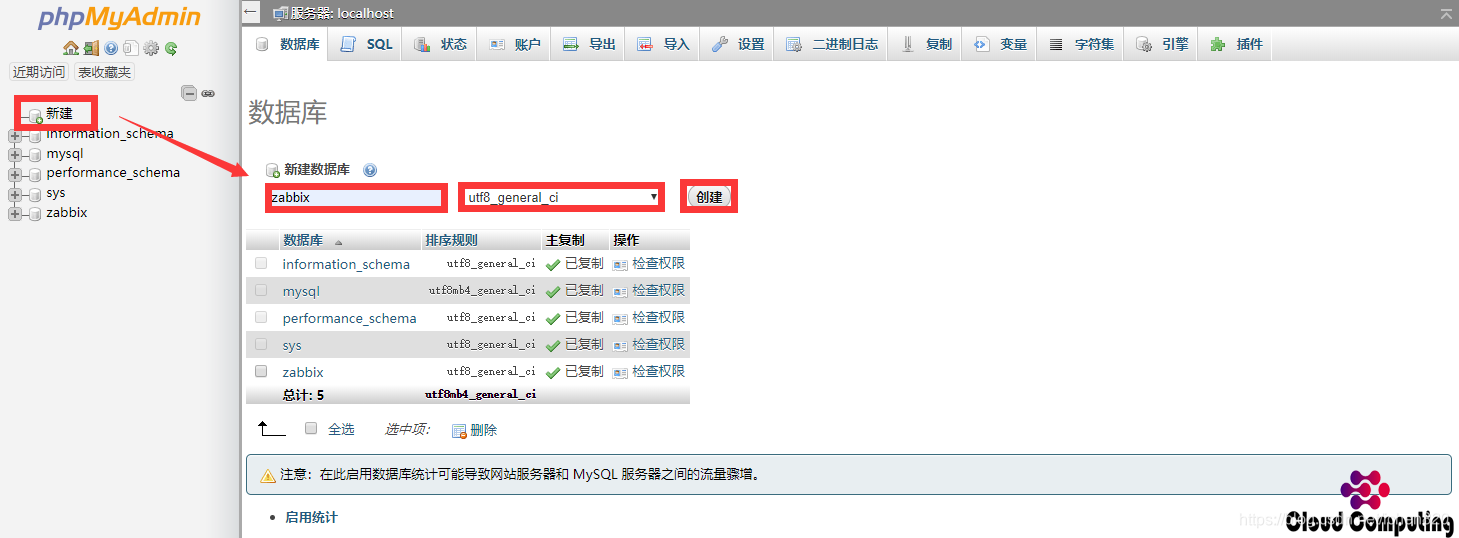Open phpMyAdmin home icon
Screen dimensions: 1459x538
click(x=70, y=48)
